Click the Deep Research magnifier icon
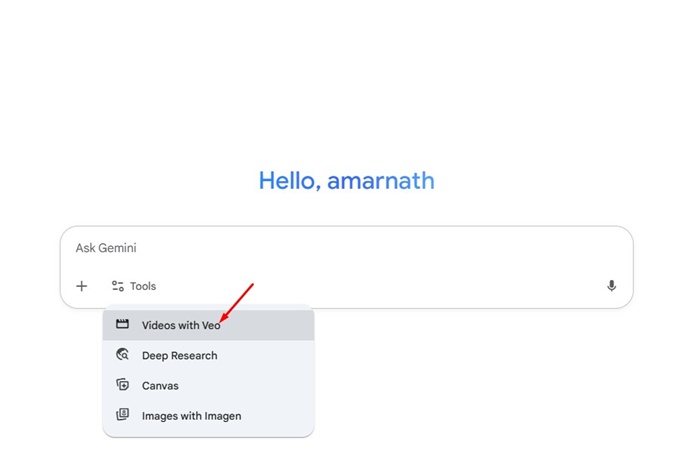700x461 pixels. 123,355
